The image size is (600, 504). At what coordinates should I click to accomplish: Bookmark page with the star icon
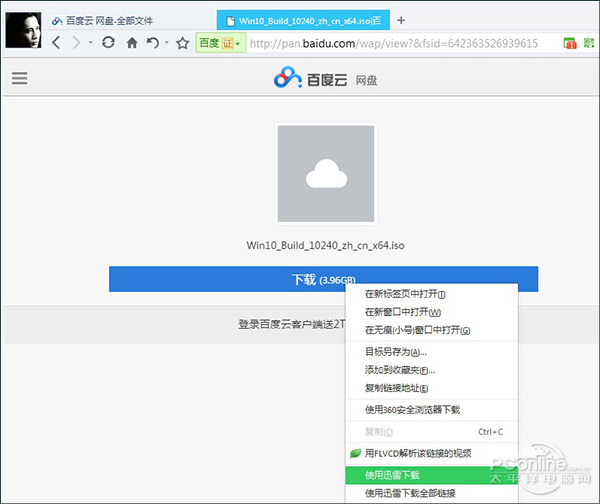183,42
